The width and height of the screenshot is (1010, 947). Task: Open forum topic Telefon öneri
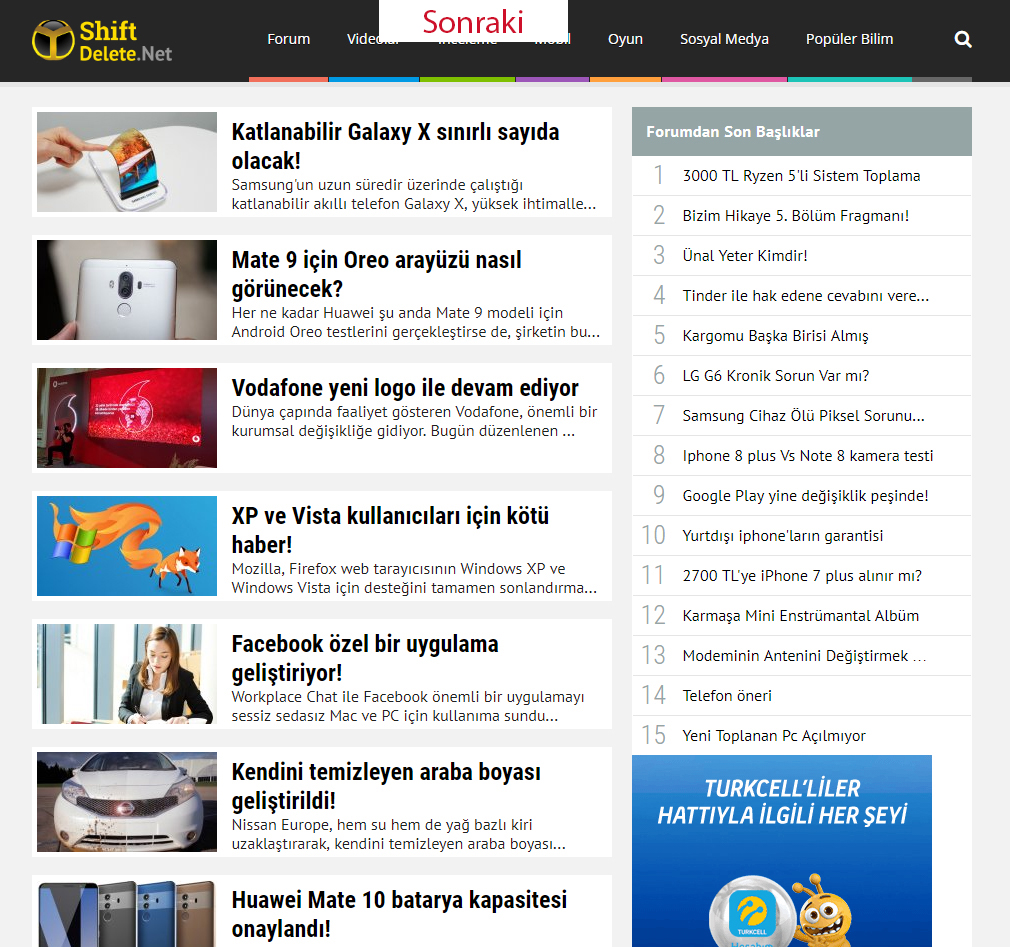[x=727, y=695]
